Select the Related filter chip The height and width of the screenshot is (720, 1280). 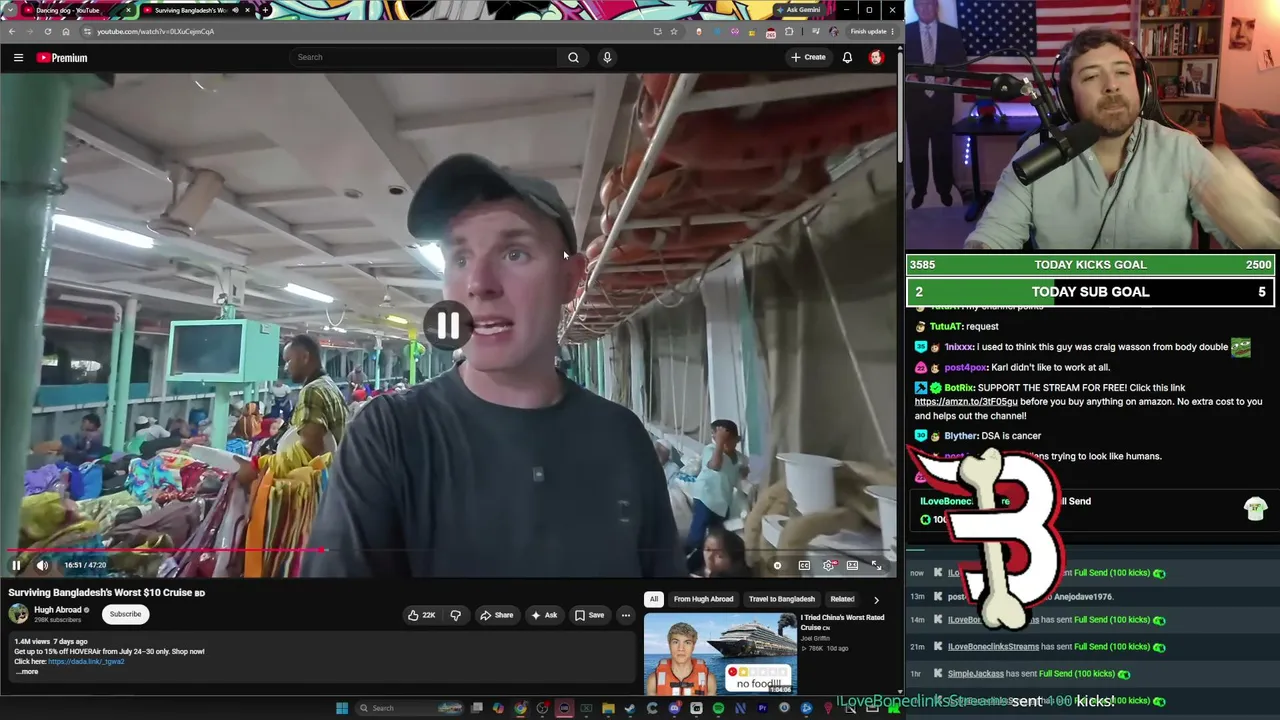pos(842,599)
